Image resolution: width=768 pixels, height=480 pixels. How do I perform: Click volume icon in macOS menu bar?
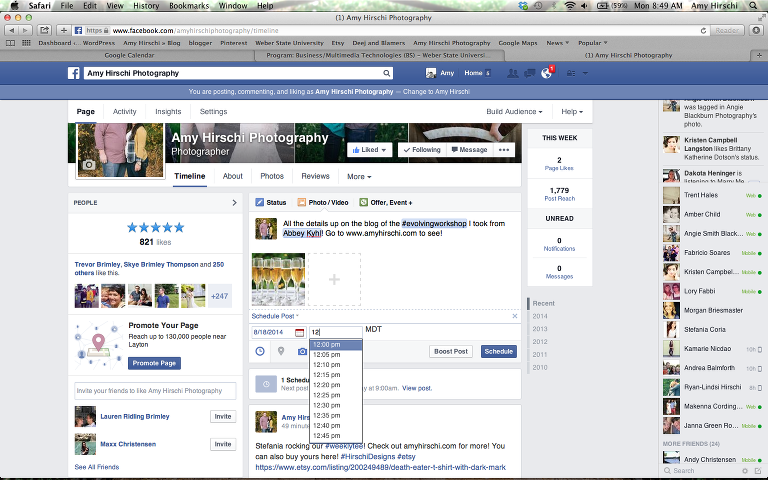coord(584,6)
